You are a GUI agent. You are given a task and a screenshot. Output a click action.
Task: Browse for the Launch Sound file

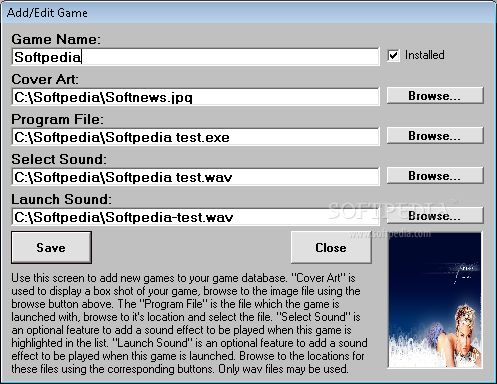(x=435, y=216)
